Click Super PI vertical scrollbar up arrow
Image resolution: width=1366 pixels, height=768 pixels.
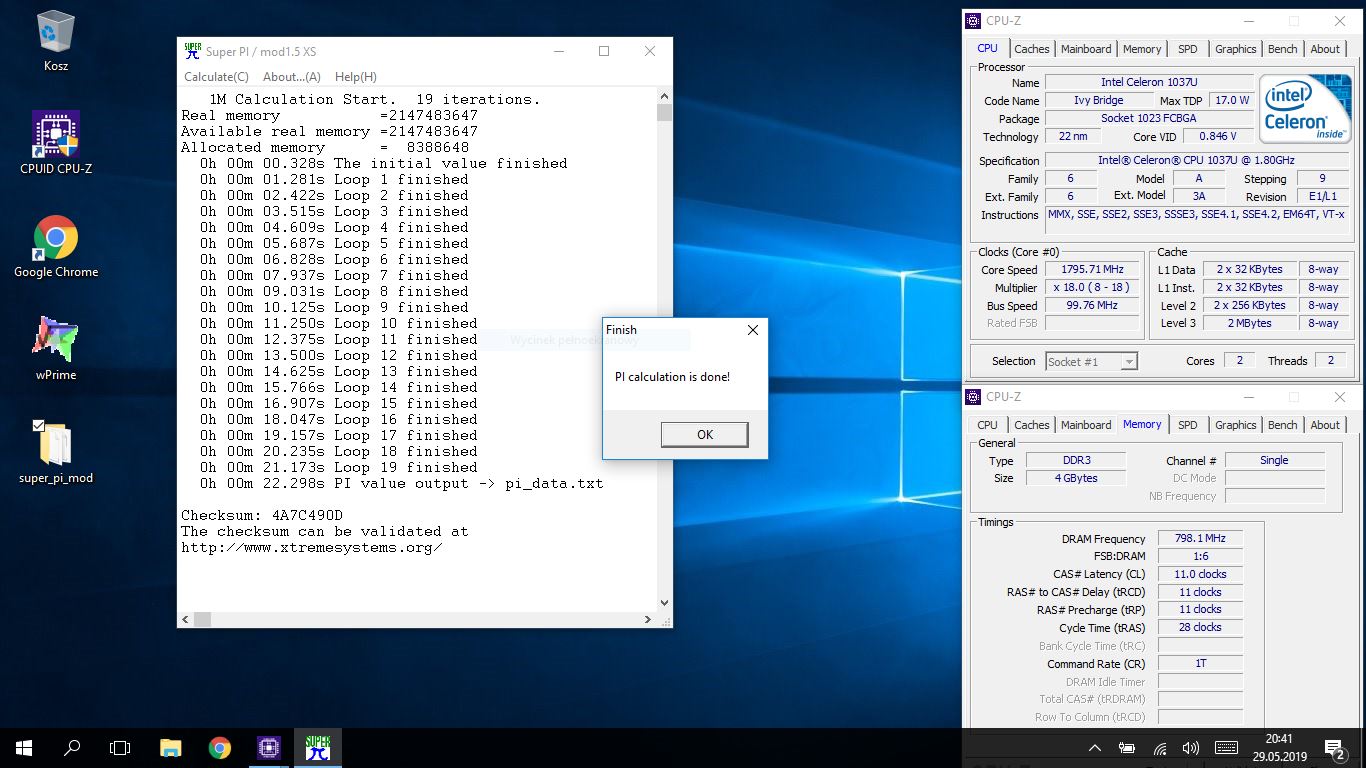pos(664,98)
